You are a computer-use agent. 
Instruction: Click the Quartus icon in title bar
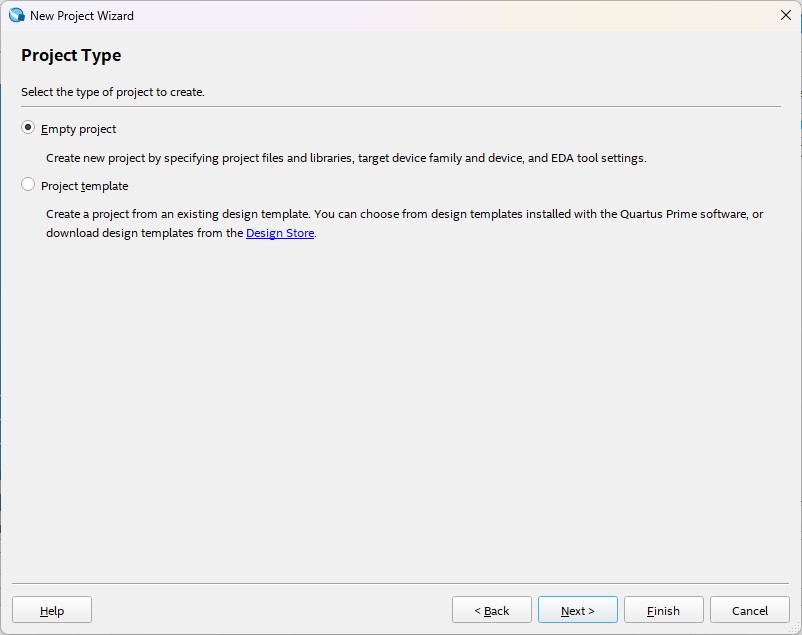[x=16, y=15]
